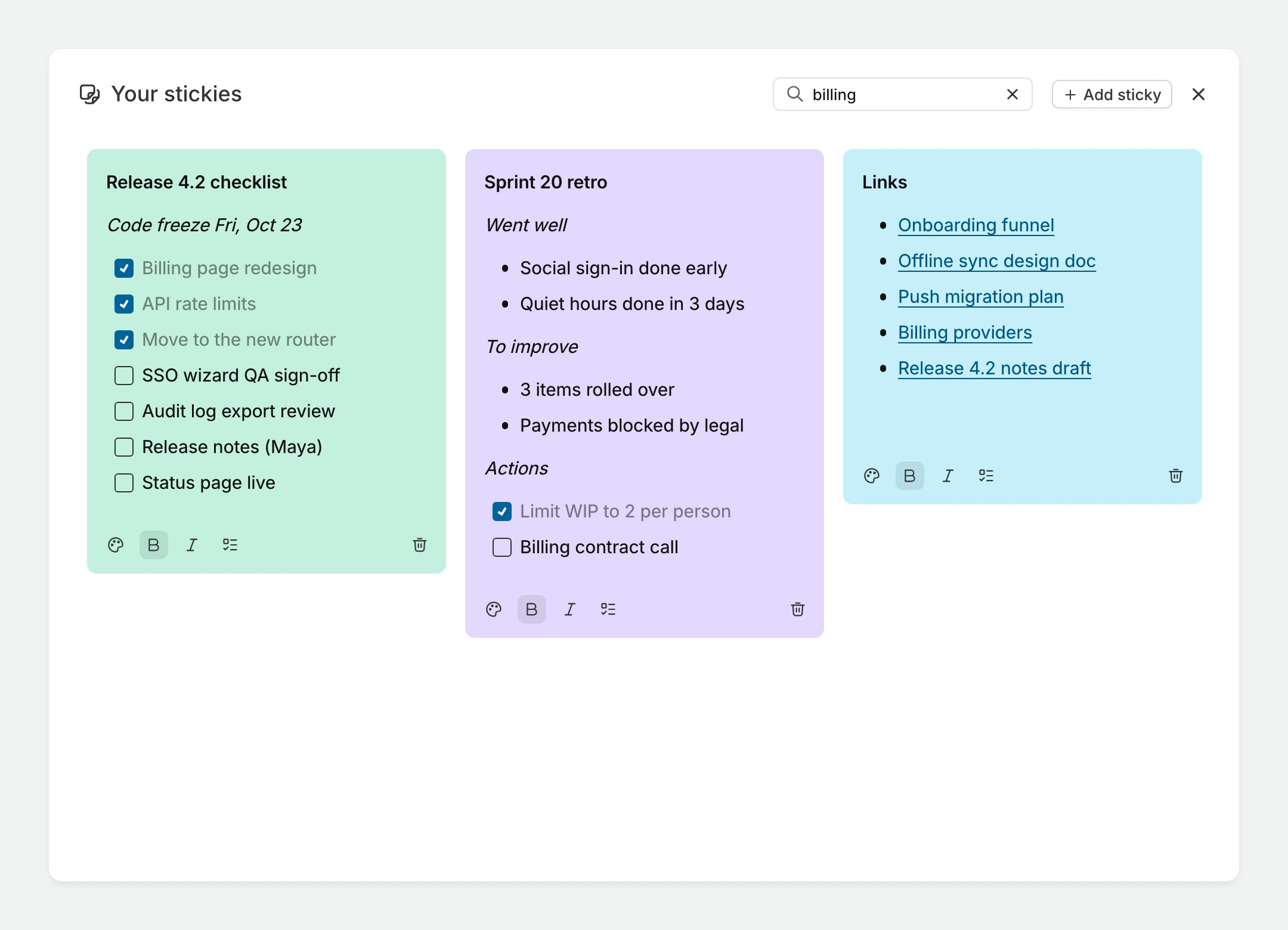Click the search magnifier icon

tap(795, 94)
